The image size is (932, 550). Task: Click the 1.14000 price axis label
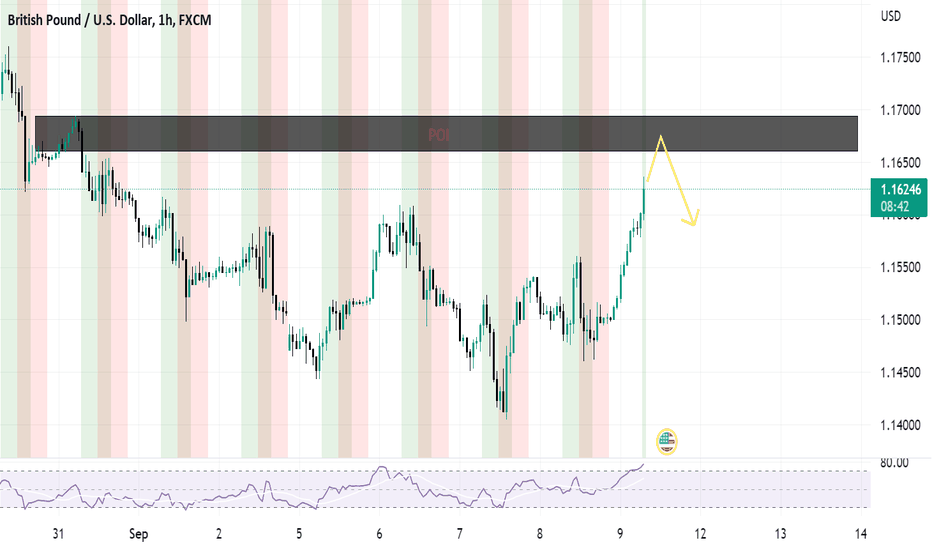[x=900, y=425]
